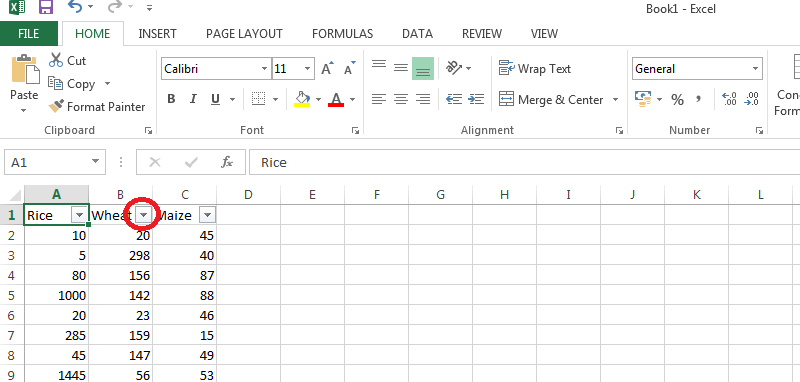Open the font name Calibri dropdown

264,69
